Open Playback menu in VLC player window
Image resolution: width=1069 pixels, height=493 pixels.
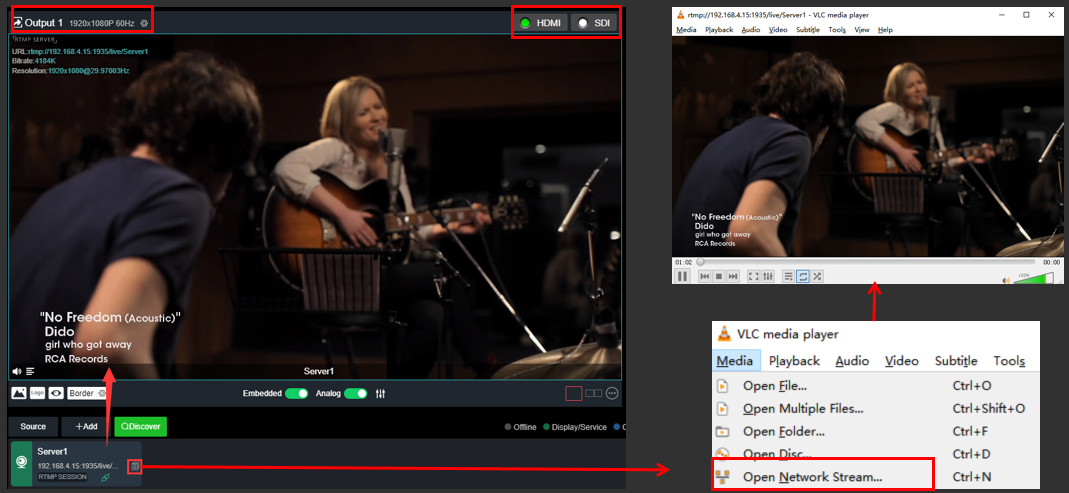tap(719, 30)
